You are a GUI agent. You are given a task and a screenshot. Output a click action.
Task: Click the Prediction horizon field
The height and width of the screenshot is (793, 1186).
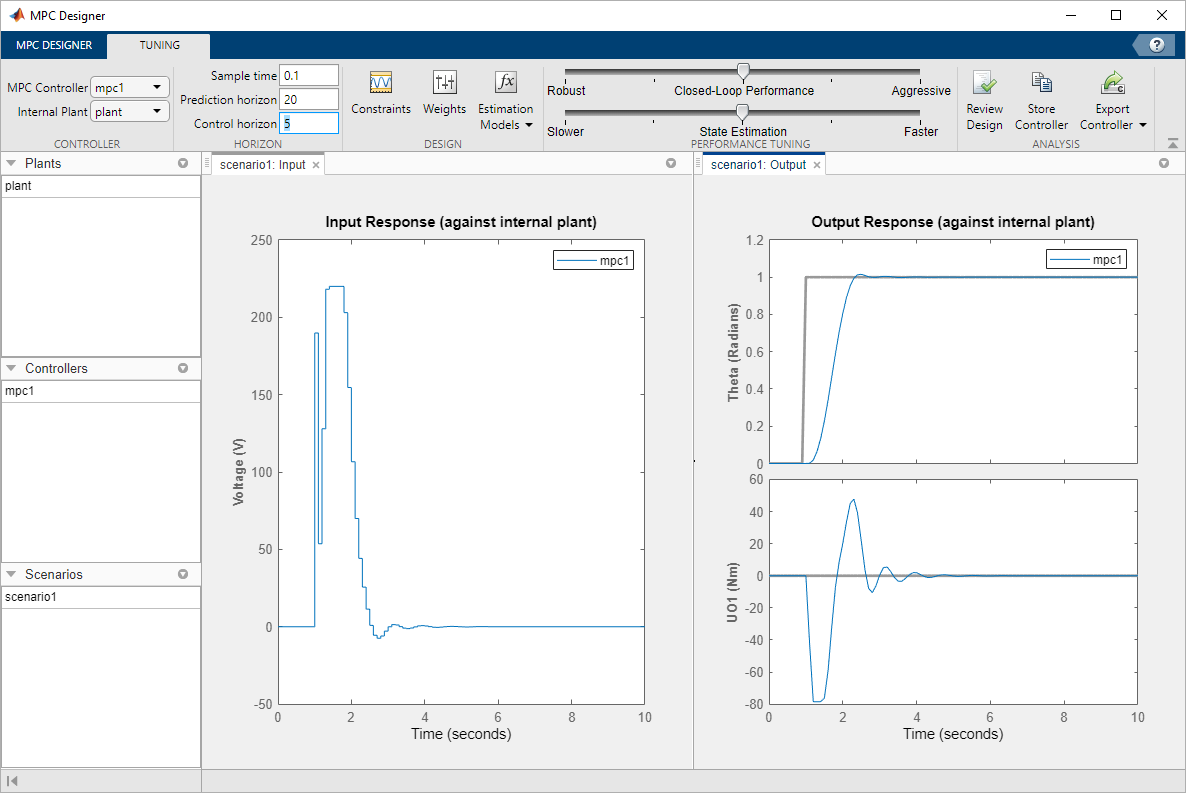309,100
